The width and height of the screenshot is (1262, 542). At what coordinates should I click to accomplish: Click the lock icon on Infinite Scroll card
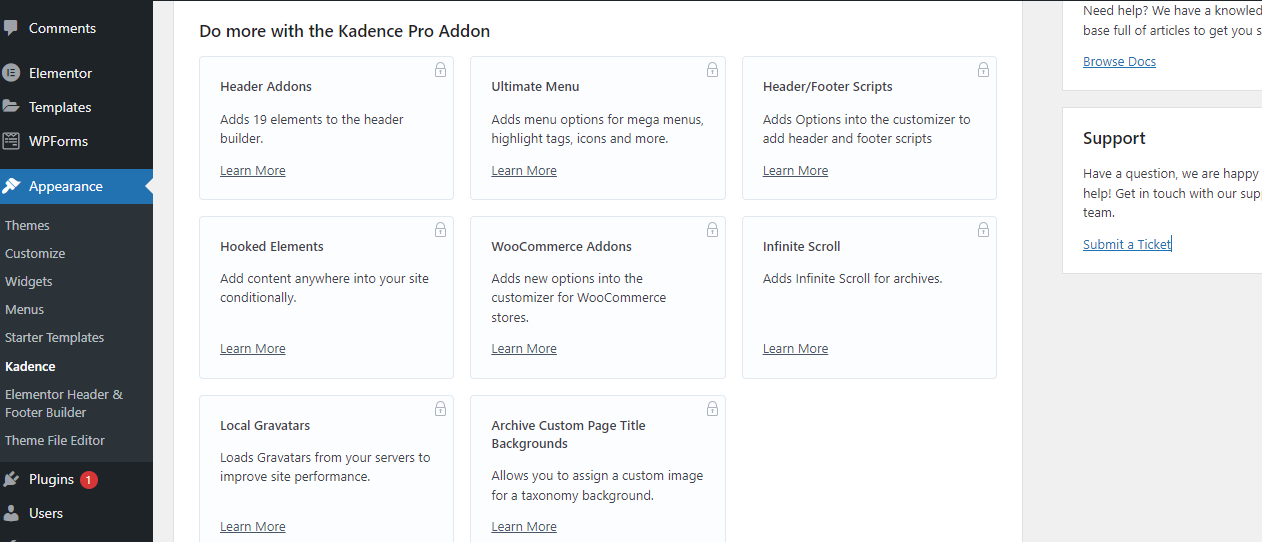coord(983,230)
